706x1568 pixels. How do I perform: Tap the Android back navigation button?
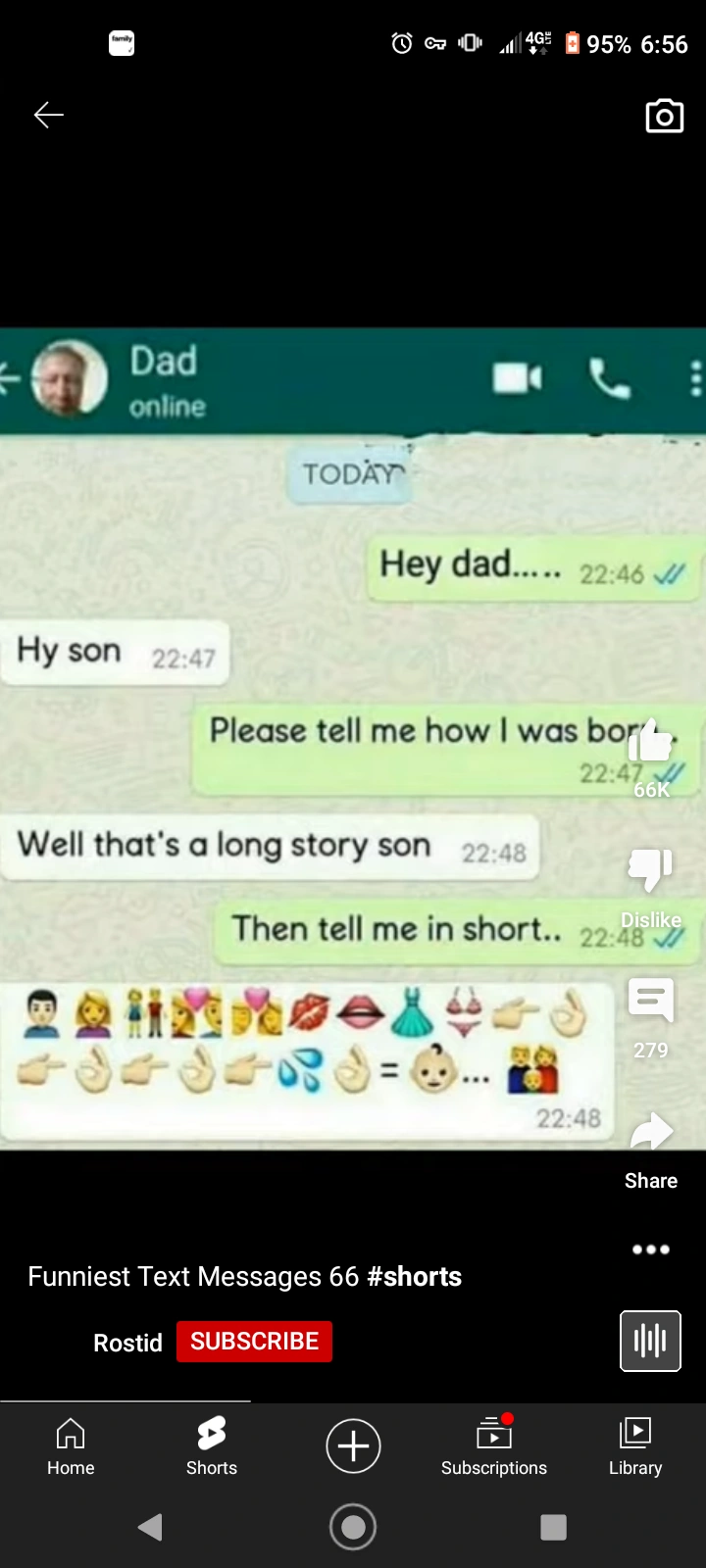click(x=150, y=1527)
